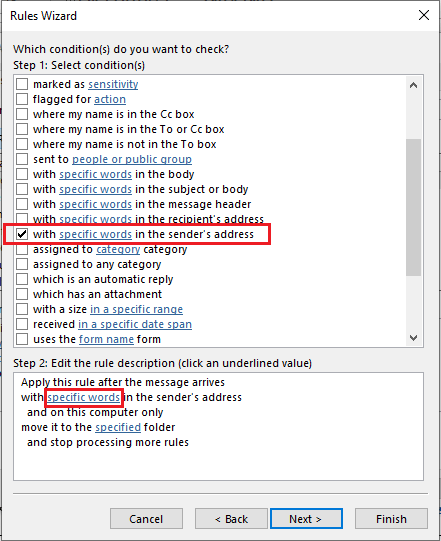Open the 'form name' link

106,340
